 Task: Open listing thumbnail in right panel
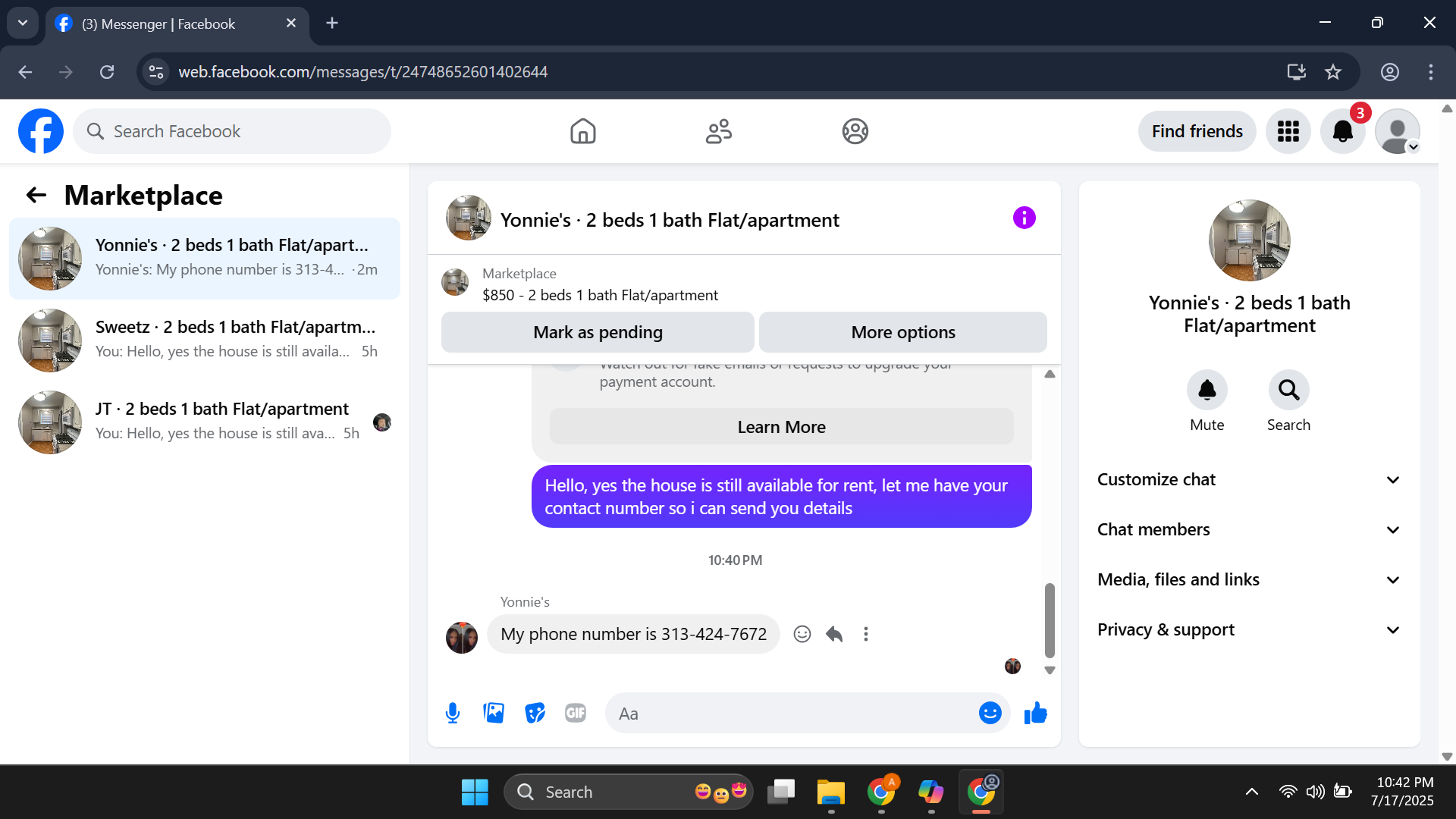(x=1250, y=240)
